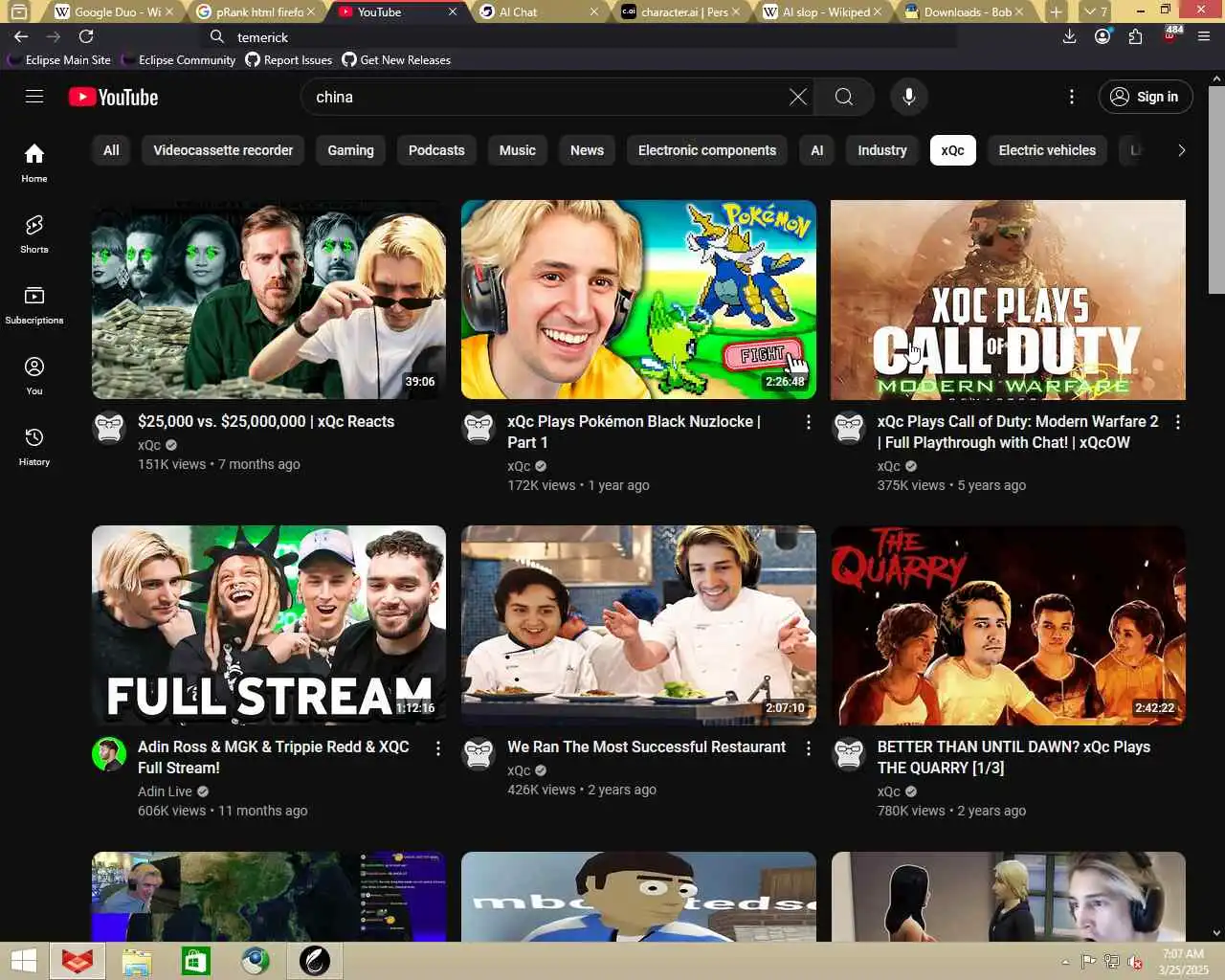Open You section in sidebar
The image size is (1225, 980).
pyautogui.click(x=34, y=375)
